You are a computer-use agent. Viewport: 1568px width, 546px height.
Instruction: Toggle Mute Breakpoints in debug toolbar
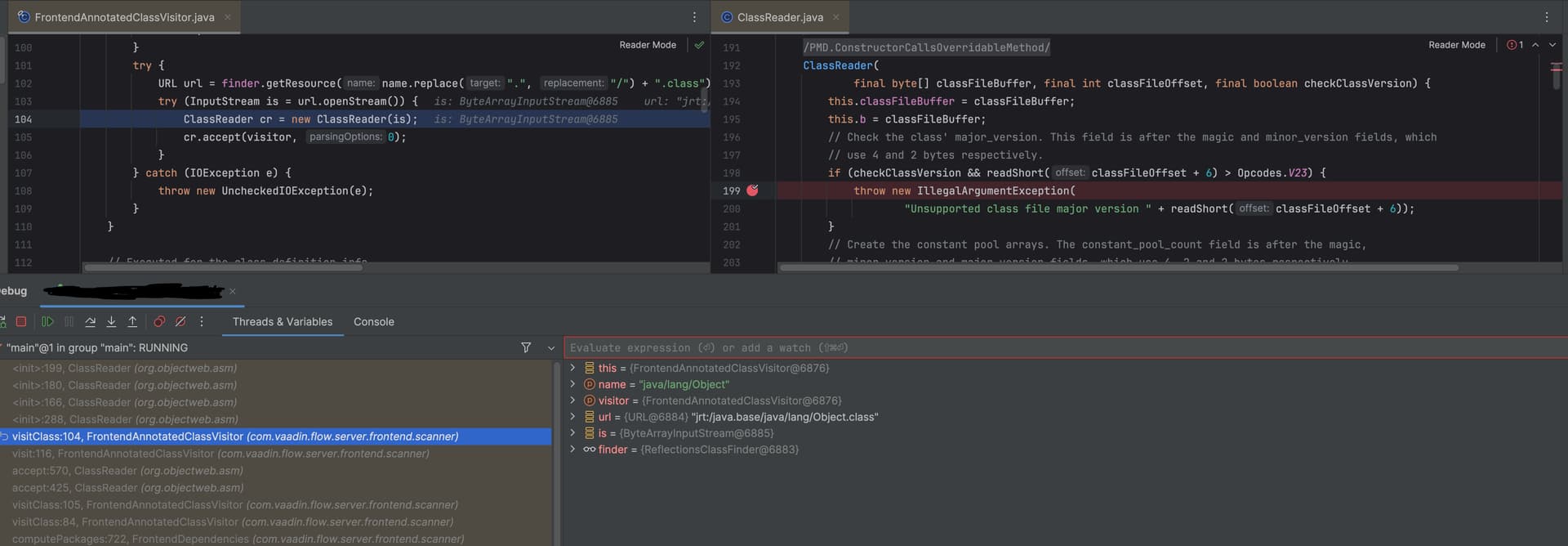(x=180, y=322)
